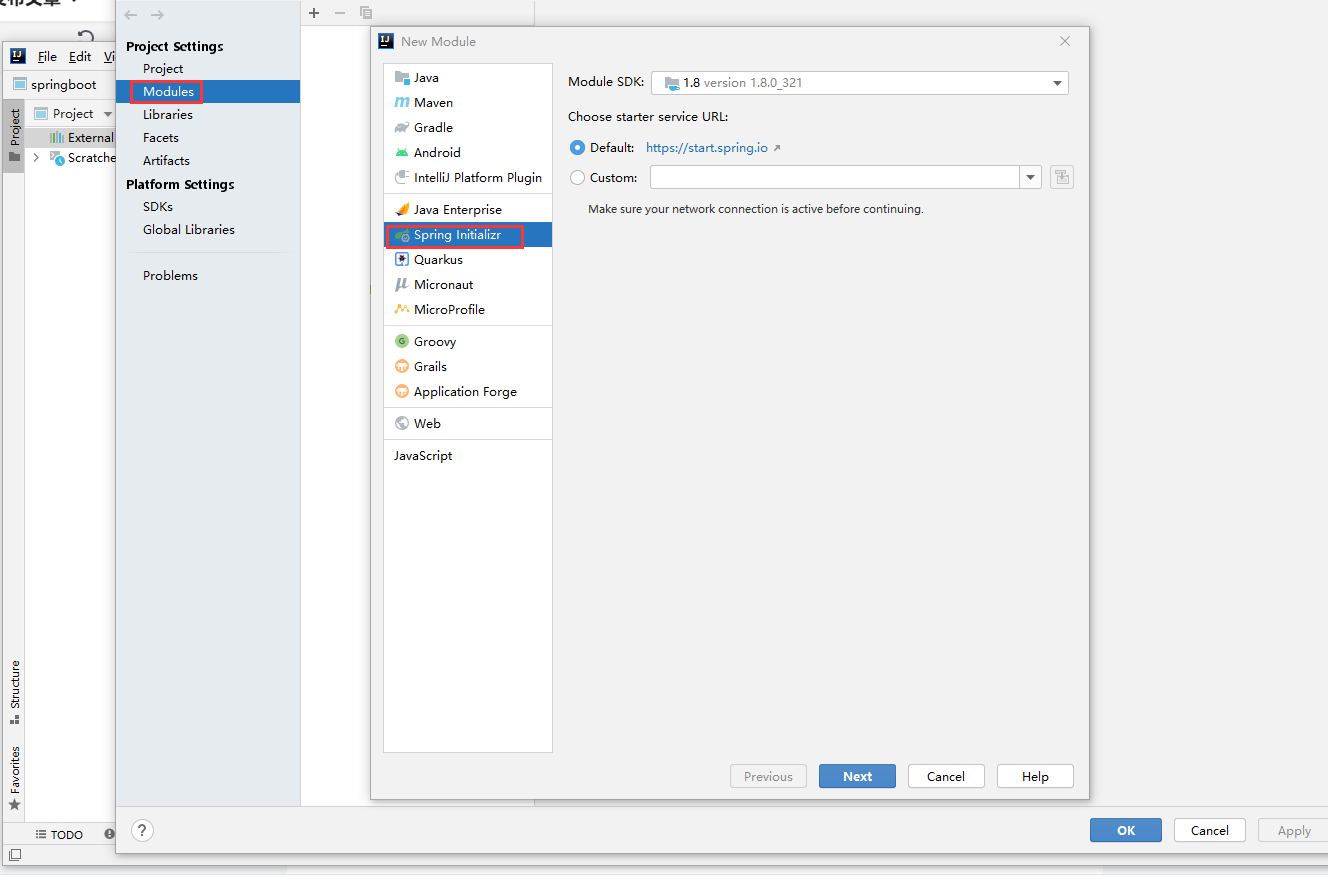Select the Micronaut module type
Viewport: 1328px width, 884px height.
tap(467, 285)
